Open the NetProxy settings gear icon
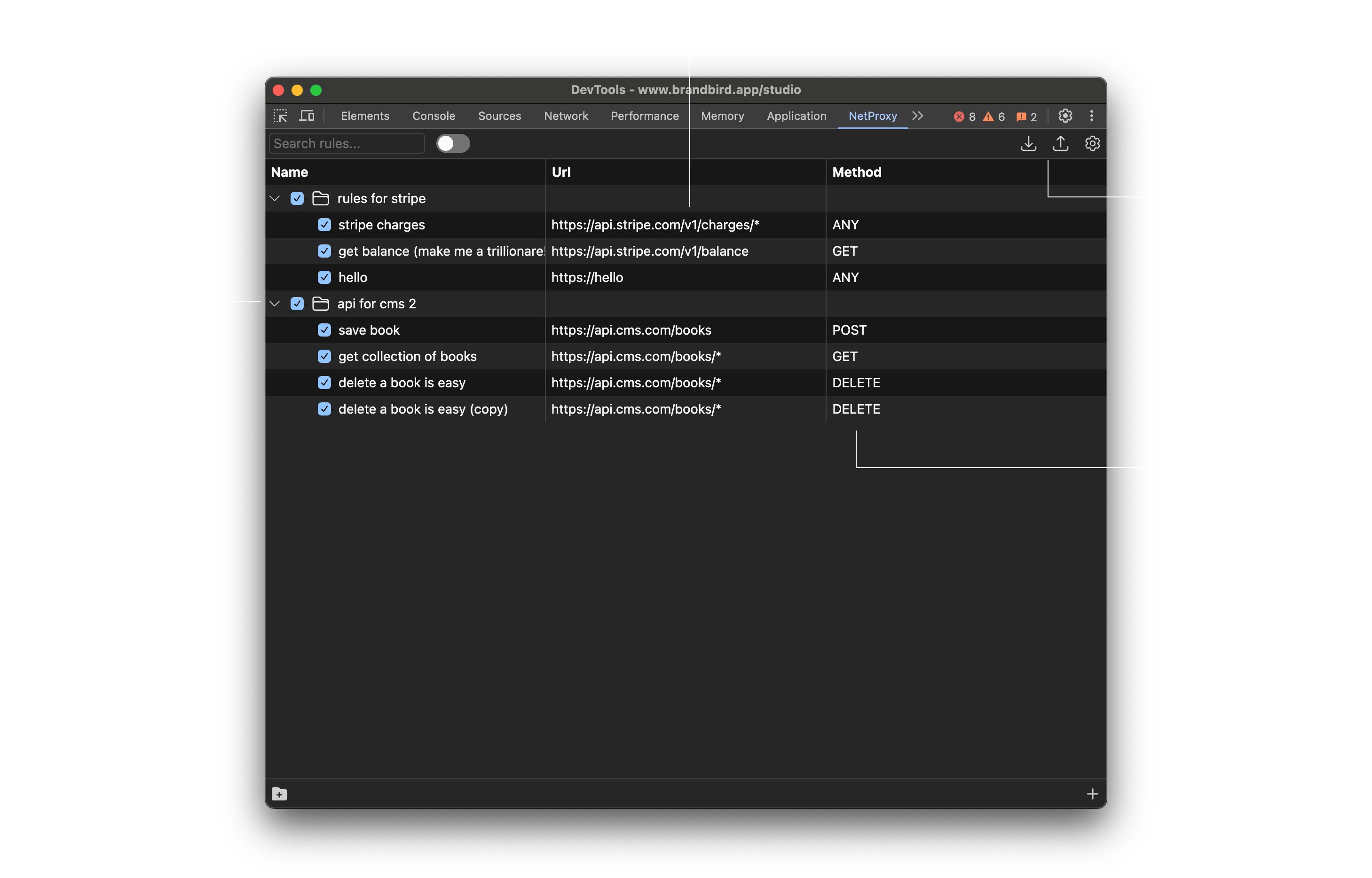The height and width of the screenshot is (878, 1372). click(1092, 143)
